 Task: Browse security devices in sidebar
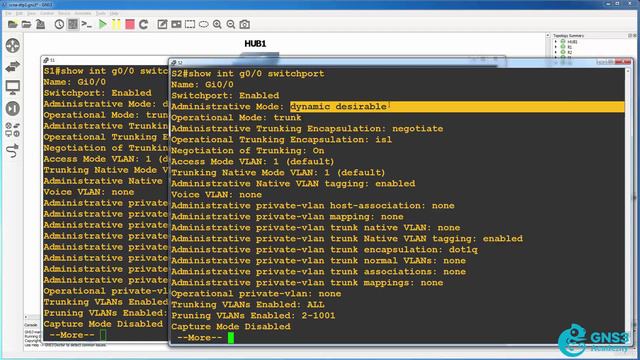coord(13,109)
